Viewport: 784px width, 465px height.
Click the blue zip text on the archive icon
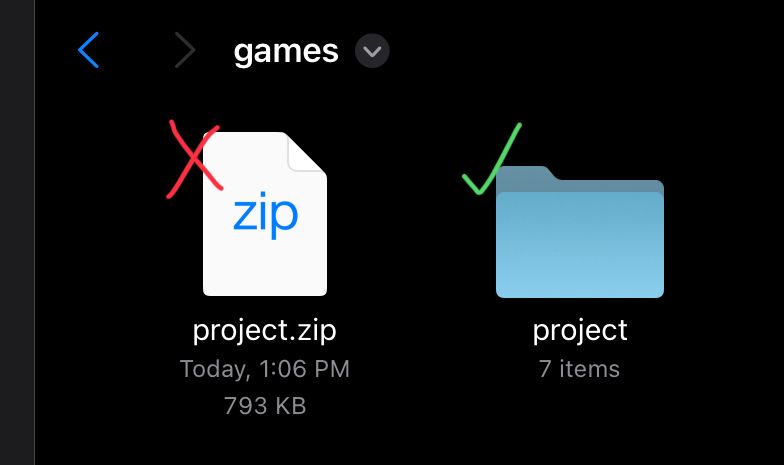coord(265,212)
